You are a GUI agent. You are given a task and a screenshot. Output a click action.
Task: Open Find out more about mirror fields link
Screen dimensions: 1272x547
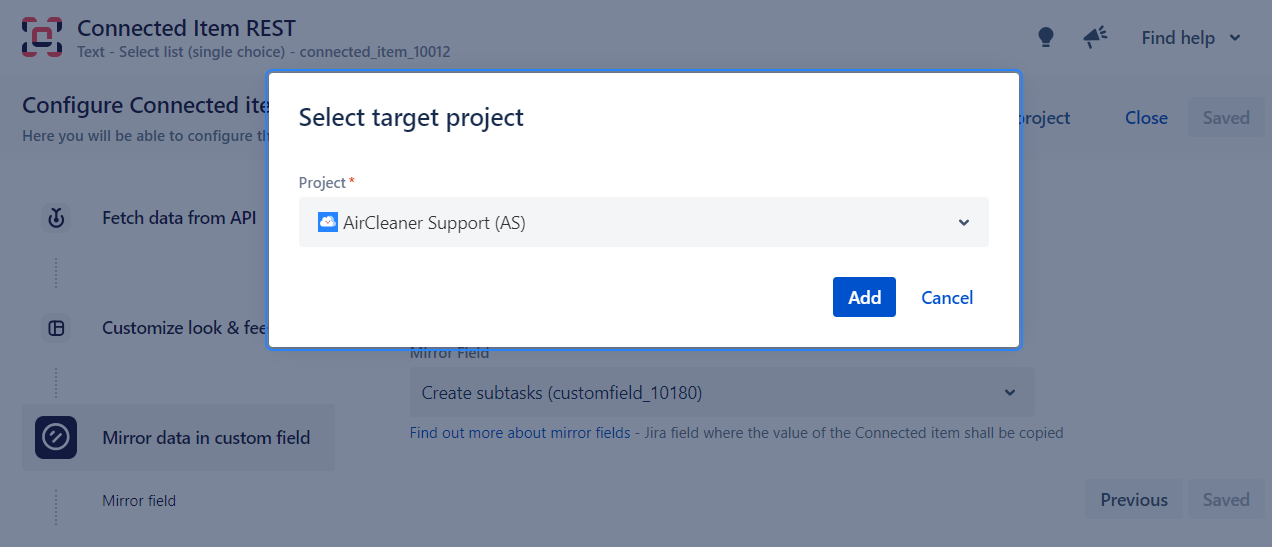coord(520,433)
